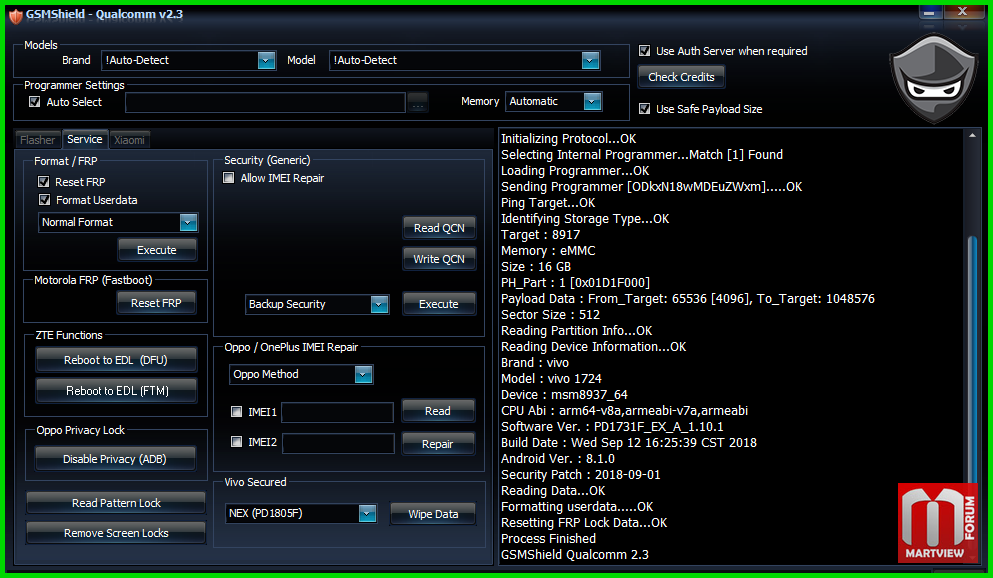Click the log scroll up arrow
993x578 pixels.
point(972,135)
